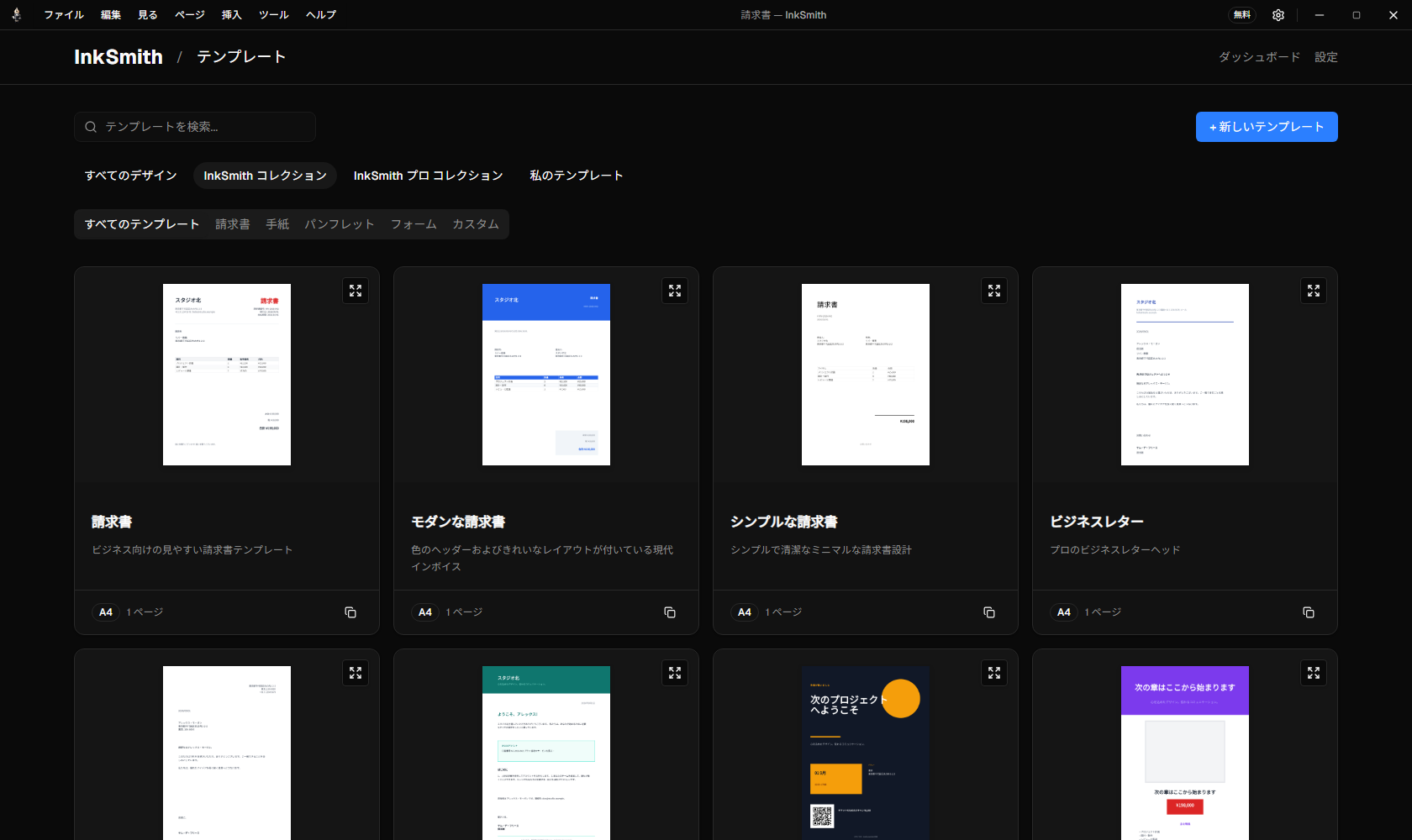Filter templates by 請求書 category
1412x840 pixels.
233,224
